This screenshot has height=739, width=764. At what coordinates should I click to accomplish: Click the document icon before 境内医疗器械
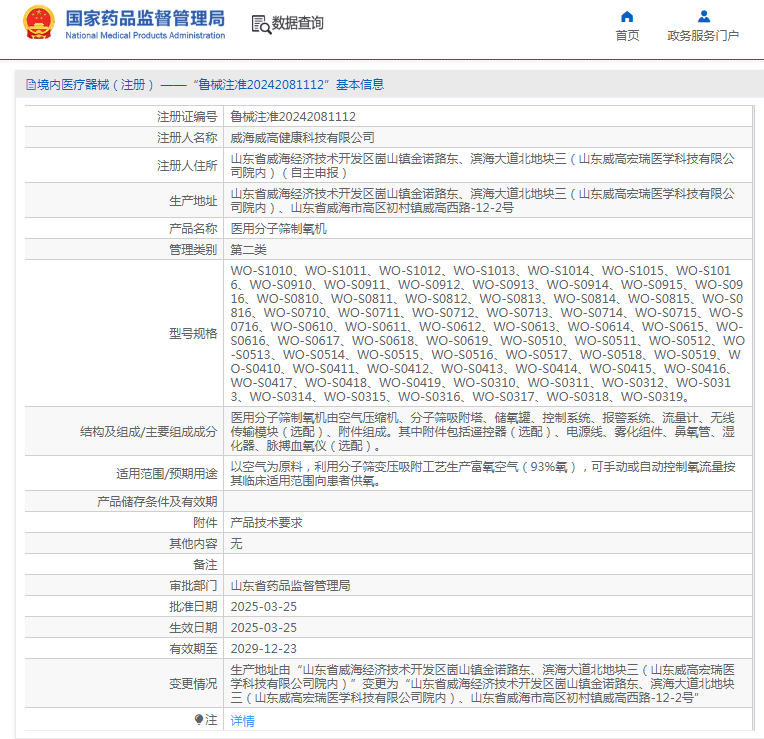[31, 85]
